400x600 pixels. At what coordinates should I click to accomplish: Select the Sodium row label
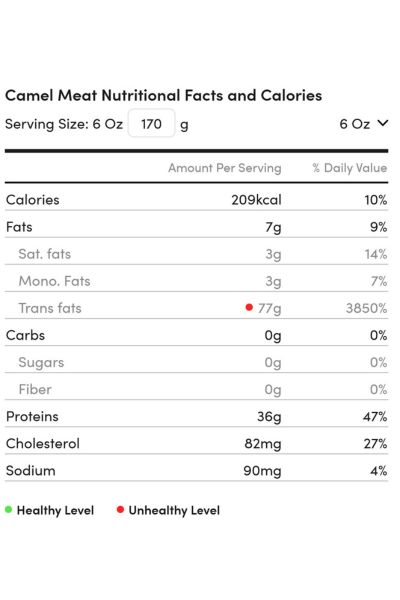[x=31, y=471]
